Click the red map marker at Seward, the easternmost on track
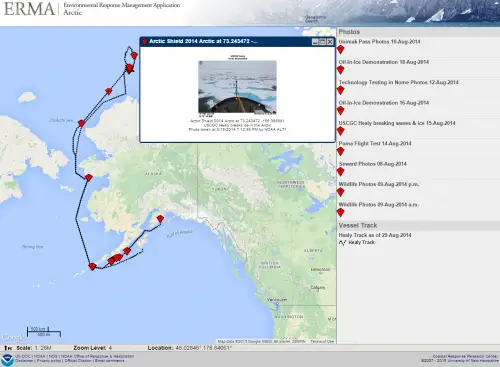 coord(160,219)
